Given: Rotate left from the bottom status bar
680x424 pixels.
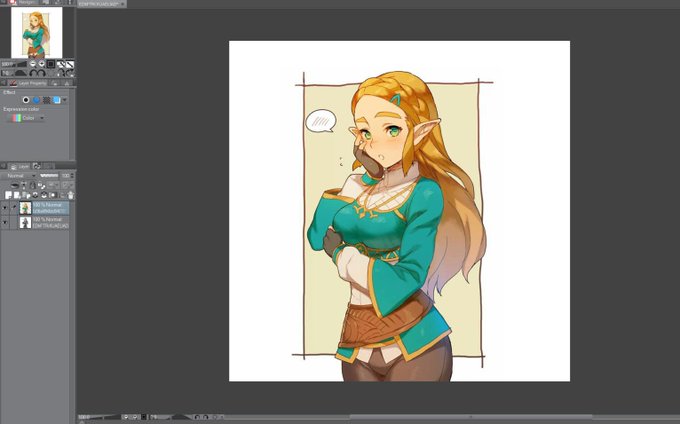Looking at the screenshot, I should (x=197, y=417).
